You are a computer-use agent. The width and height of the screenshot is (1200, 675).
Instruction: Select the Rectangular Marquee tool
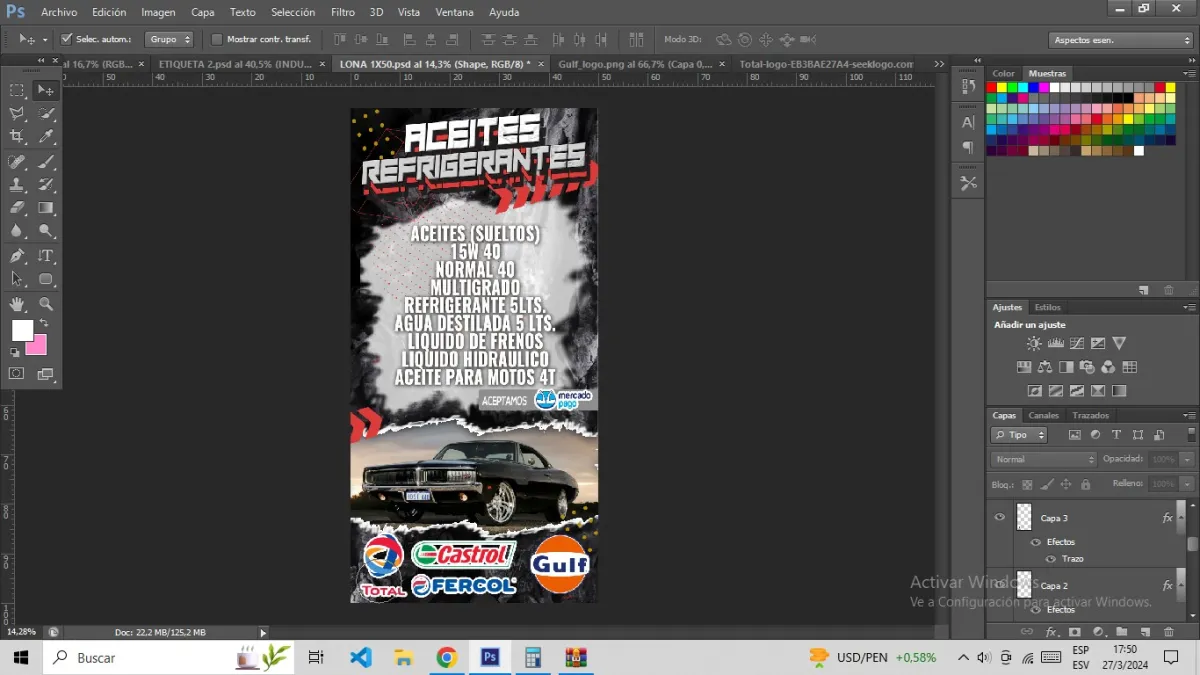tap(17, 90)
